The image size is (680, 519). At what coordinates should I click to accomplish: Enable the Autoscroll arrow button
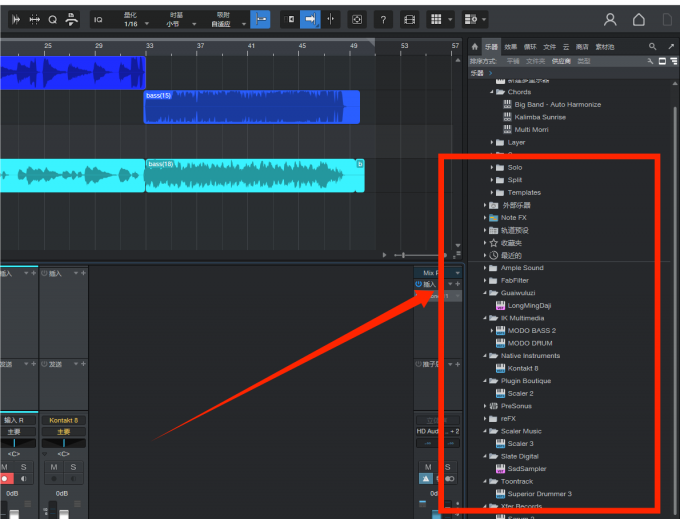point(310,19)
